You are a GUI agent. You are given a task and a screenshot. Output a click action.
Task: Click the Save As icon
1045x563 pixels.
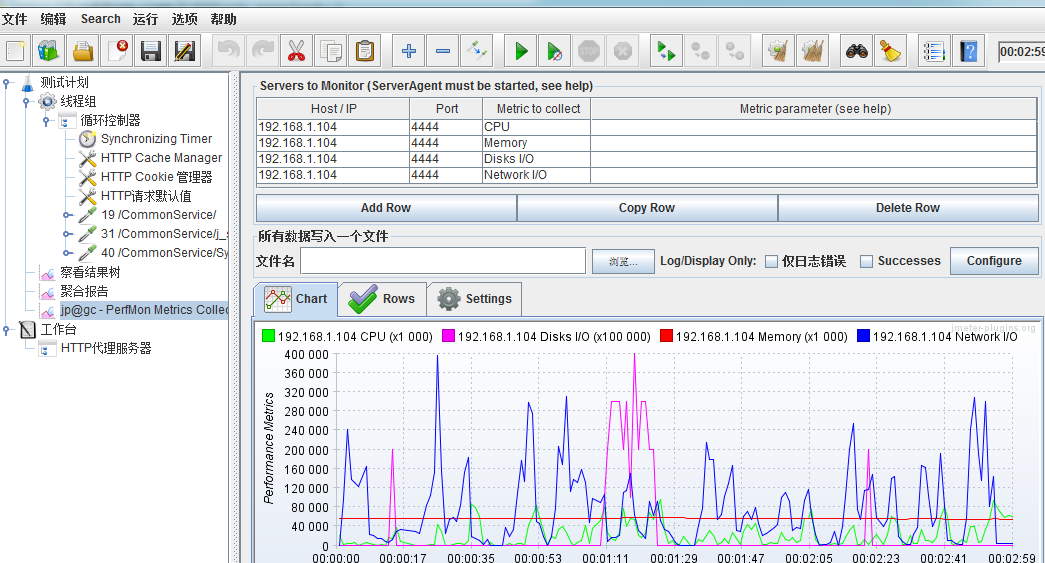pyautogui.click(x=185, y=51)
